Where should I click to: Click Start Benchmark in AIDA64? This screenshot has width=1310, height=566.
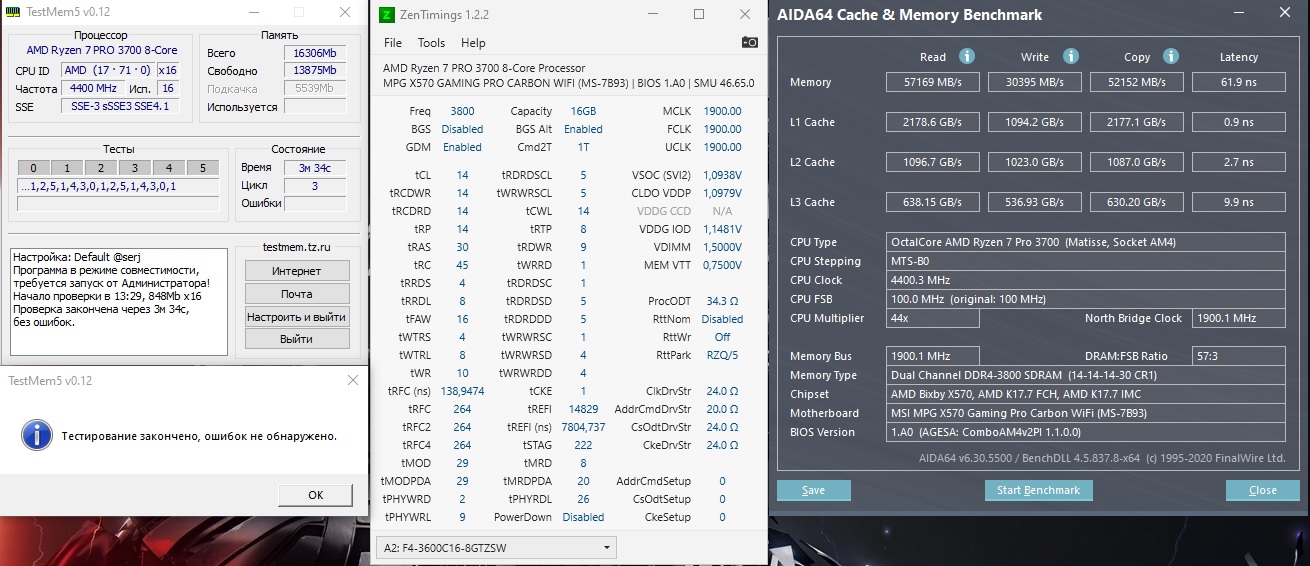tap(1039, 490)
